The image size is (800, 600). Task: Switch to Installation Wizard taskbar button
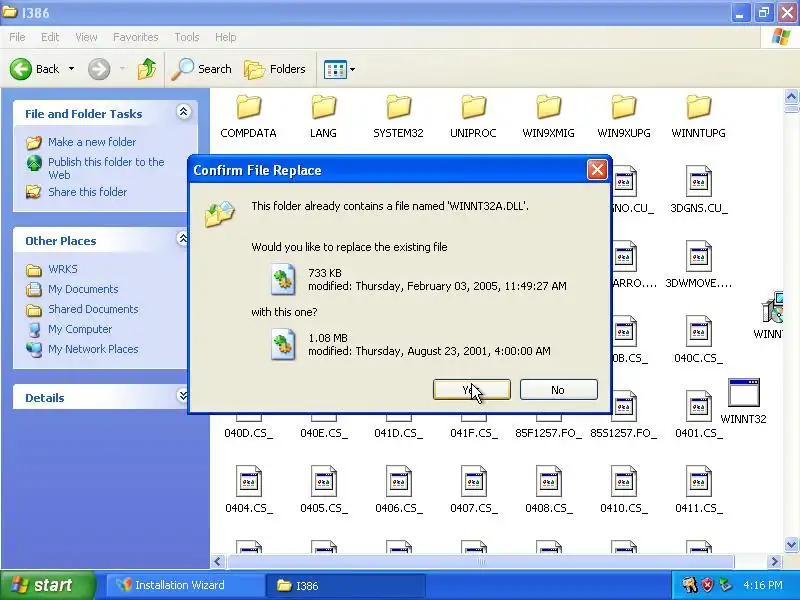tap(185, 585)
